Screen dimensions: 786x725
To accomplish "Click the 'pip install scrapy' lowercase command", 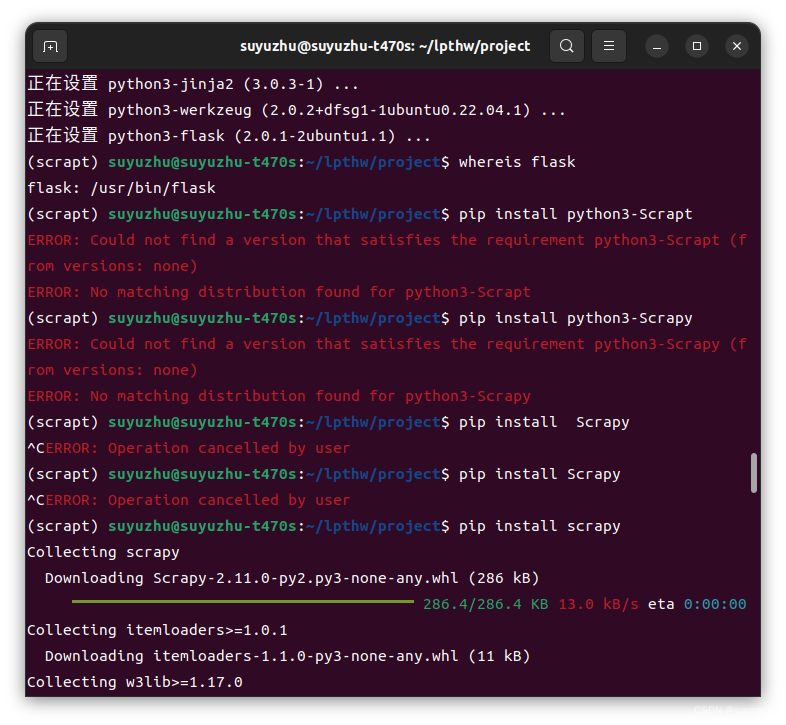I will pos(539,526).
